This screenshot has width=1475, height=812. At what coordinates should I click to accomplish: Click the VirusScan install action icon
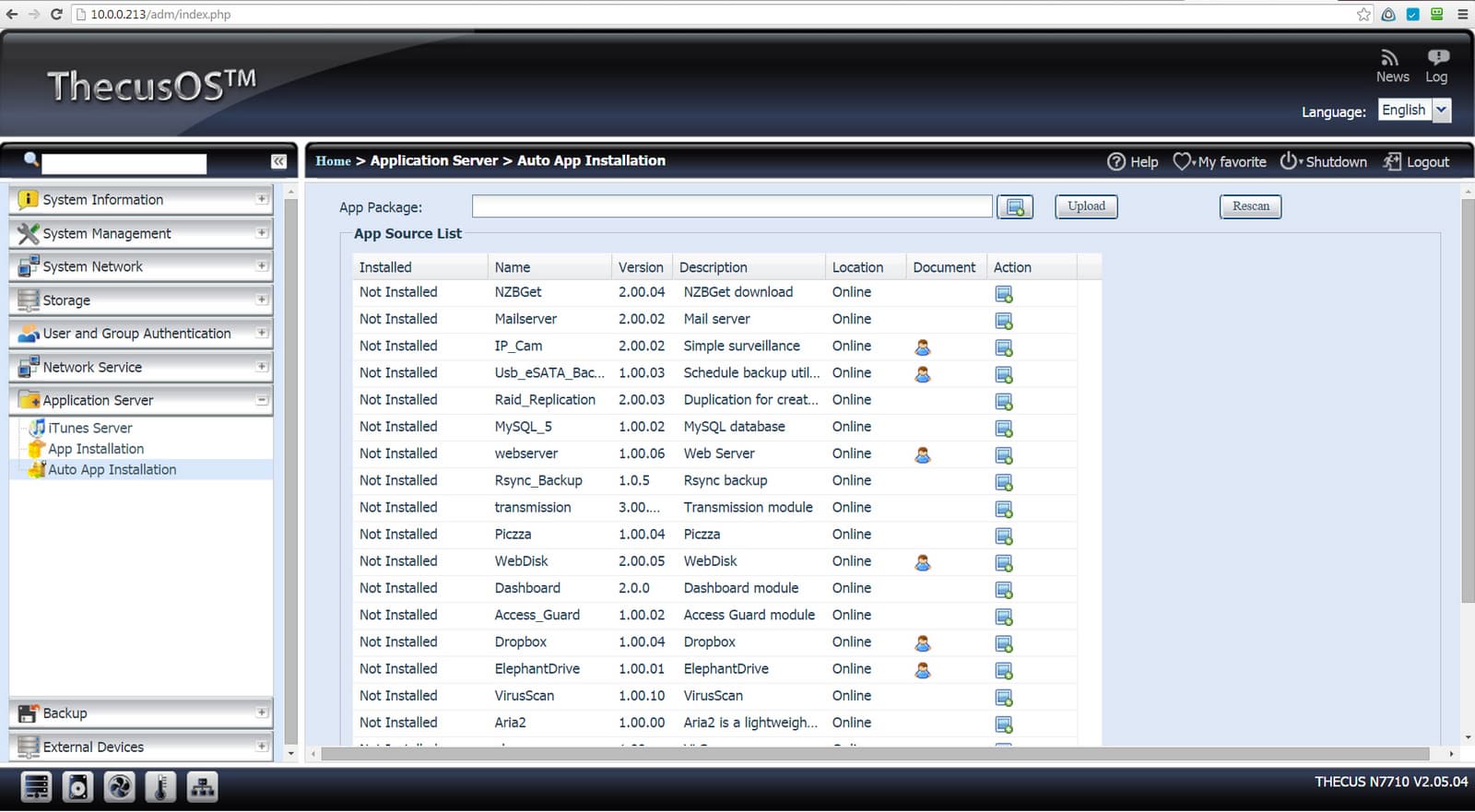[x=1004, y=698]
